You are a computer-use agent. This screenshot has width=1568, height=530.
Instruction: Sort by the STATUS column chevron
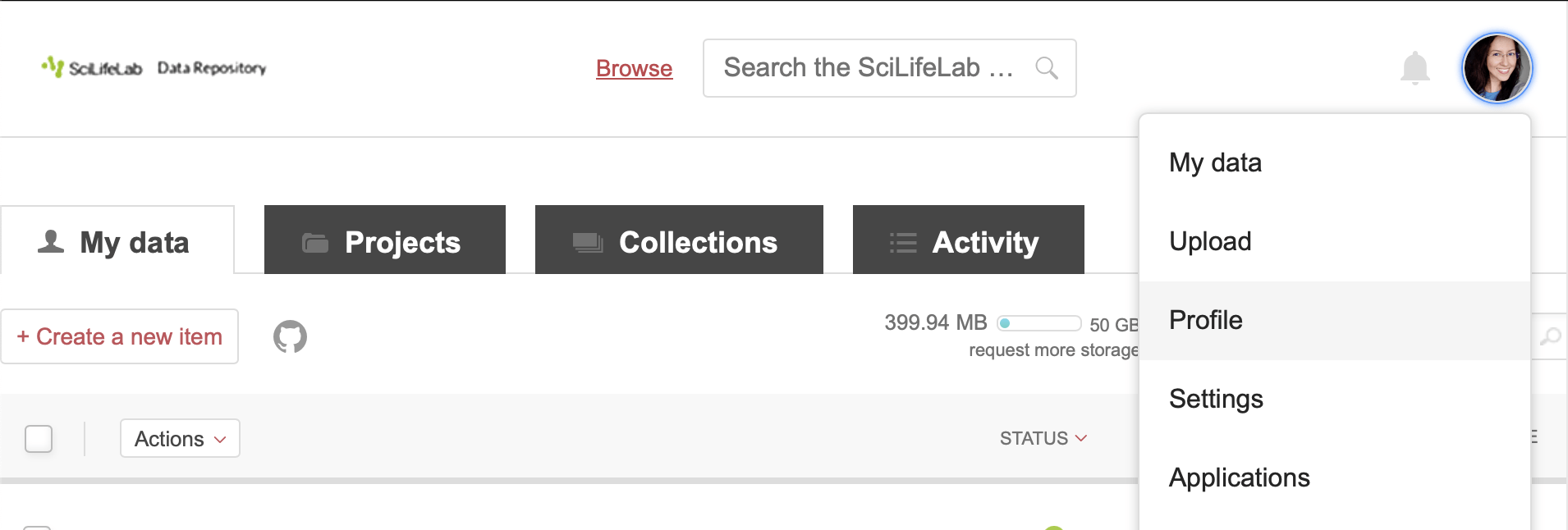(1080, 438)
